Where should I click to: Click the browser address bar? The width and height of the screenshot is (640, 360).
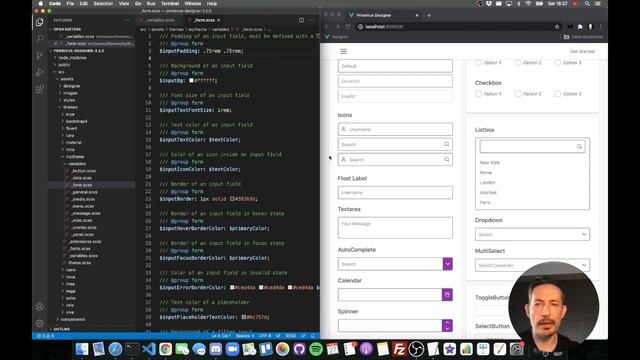[x=457, y=27]
